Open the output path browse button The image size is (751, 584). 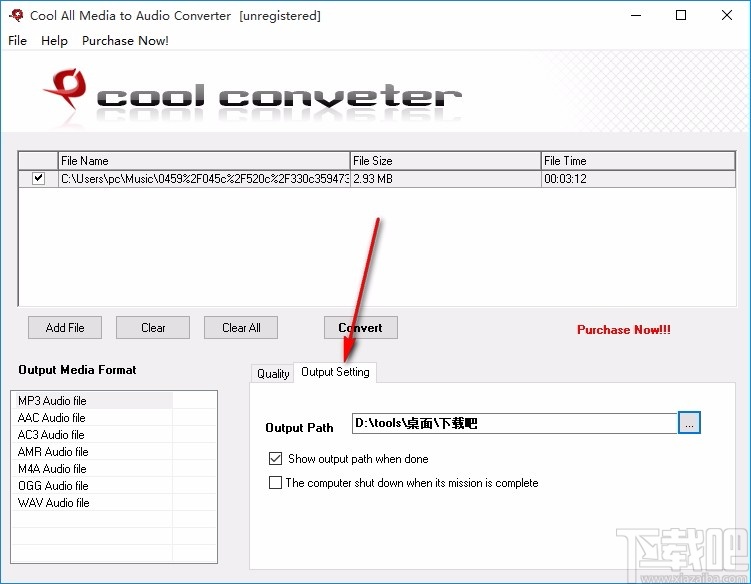[x=689, y=423]
